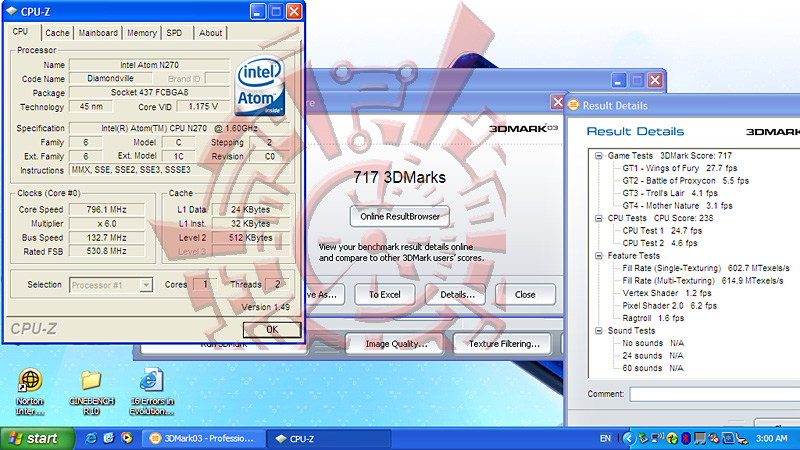This screenshot has width=800, height=450.
Task: Select the CPU tab
Action: [x=20, y=32]
